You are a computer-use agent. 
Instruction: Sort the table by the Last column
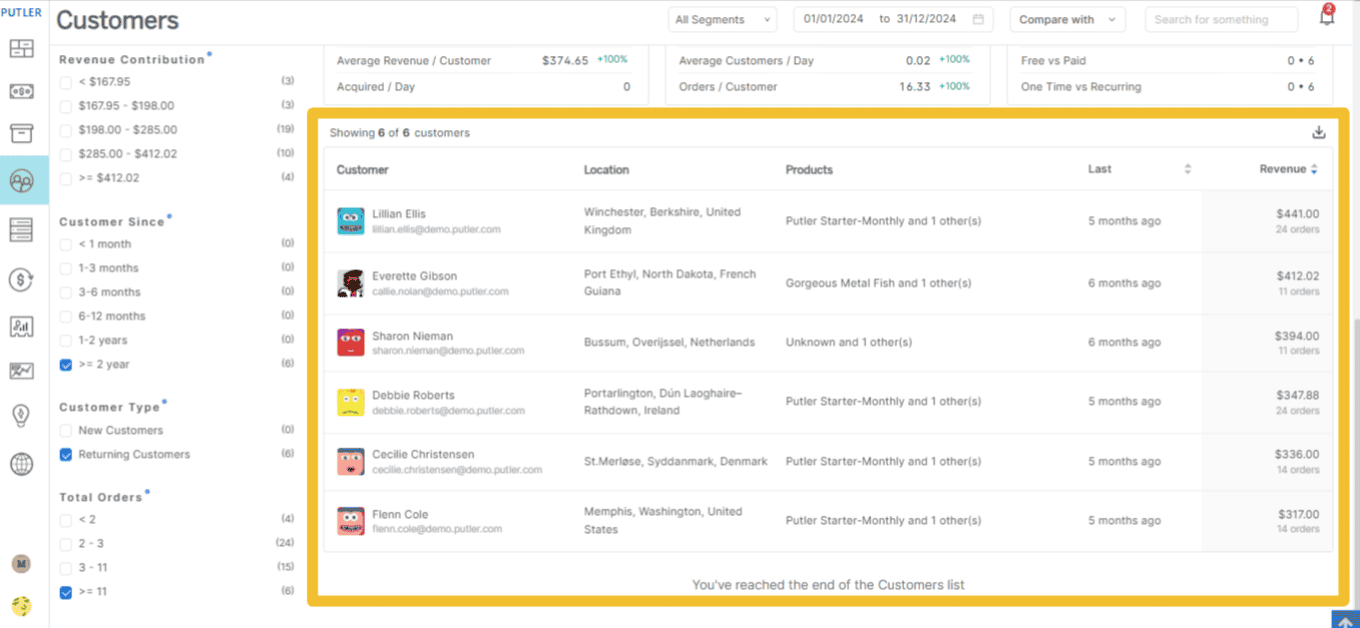[1188, 169]
